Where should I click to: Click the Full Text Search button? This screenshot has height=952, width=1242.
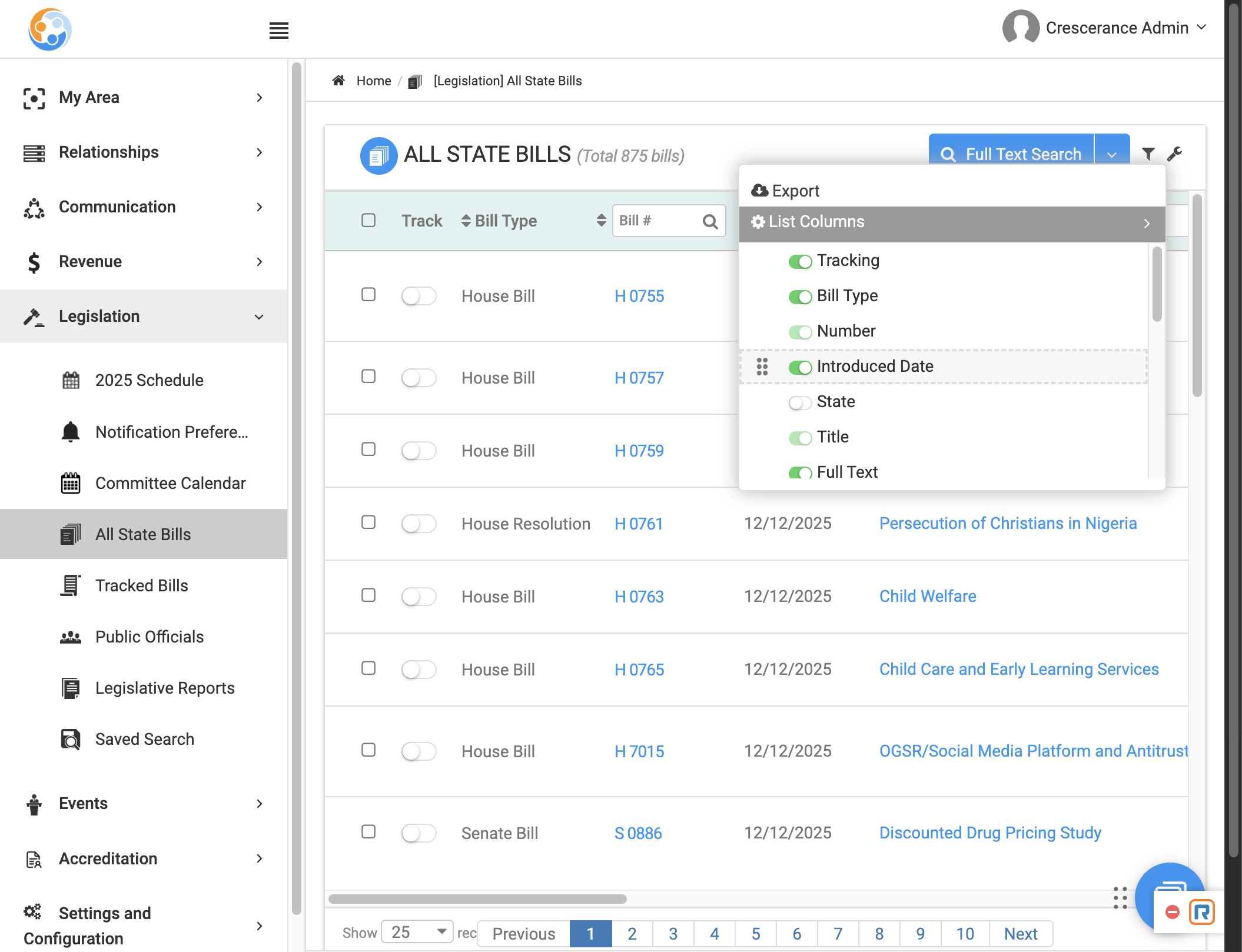(1011, 154)
